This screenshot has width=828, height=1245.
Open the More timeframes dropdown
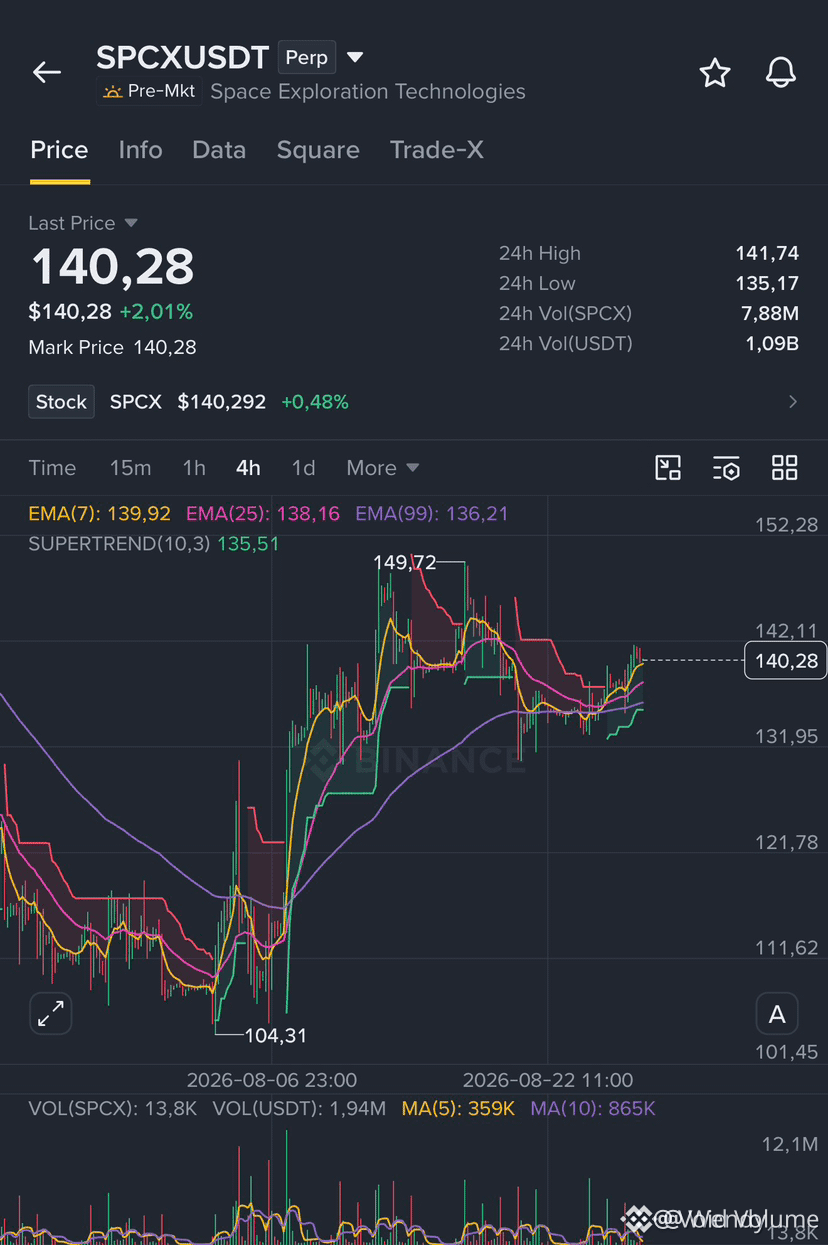[x=383, y=468]
